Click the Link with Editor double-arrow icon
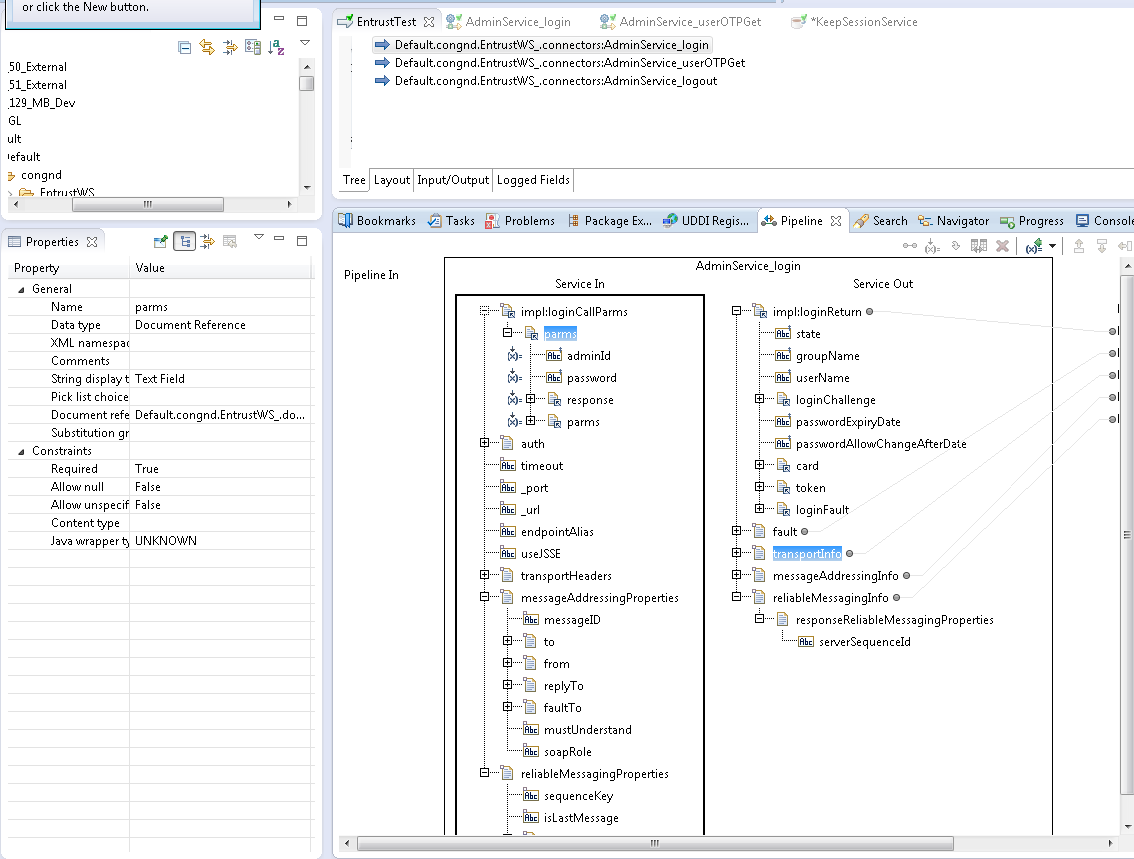Viewport: 1134px width, 859px height. pos(207,47)
